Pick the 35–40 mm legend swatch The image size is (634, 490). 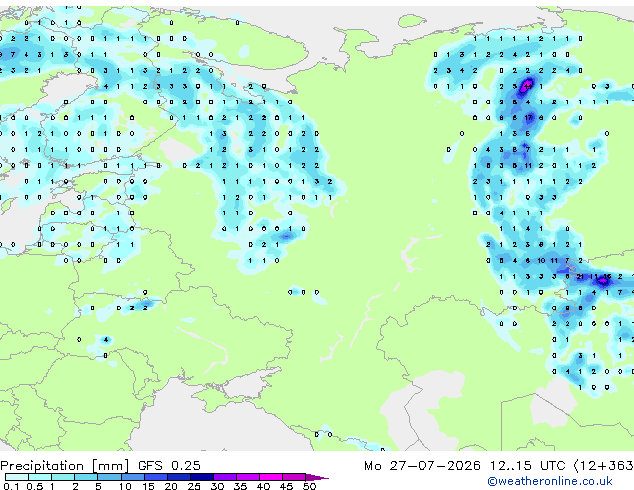click(x=248, y=477)
